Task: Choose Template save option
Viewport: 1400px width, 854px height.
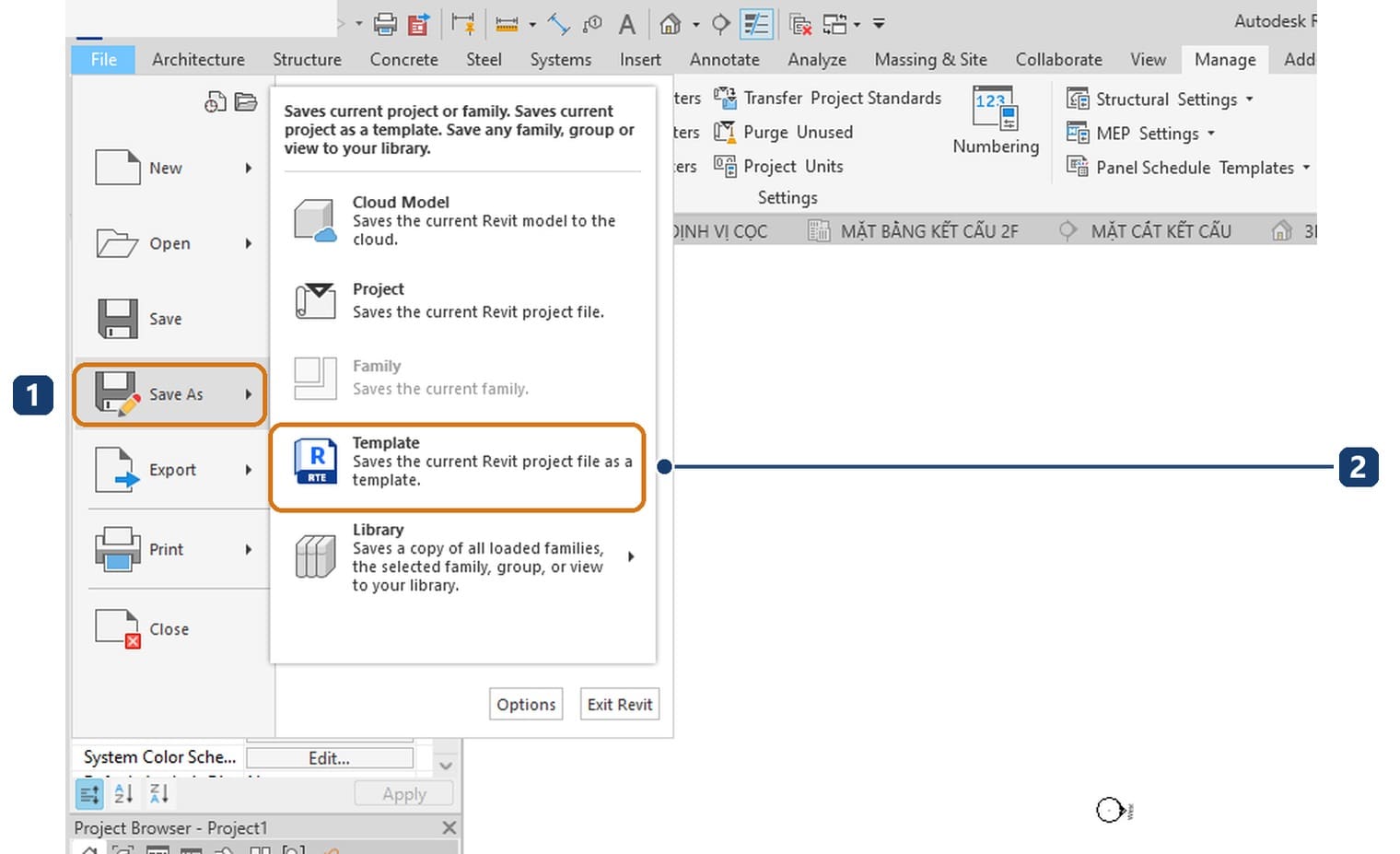Action: click(x=458, y=467)
